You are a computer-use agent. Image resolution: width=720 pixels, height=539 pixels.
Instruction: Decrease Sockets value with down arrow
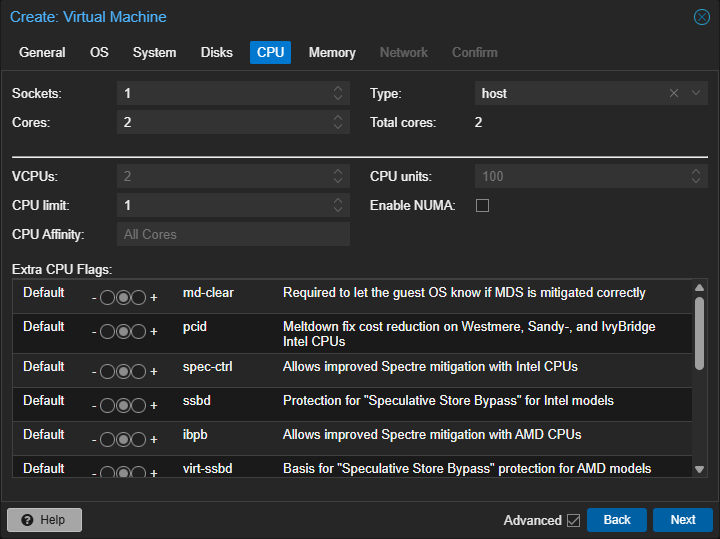[x=338, y=98]
